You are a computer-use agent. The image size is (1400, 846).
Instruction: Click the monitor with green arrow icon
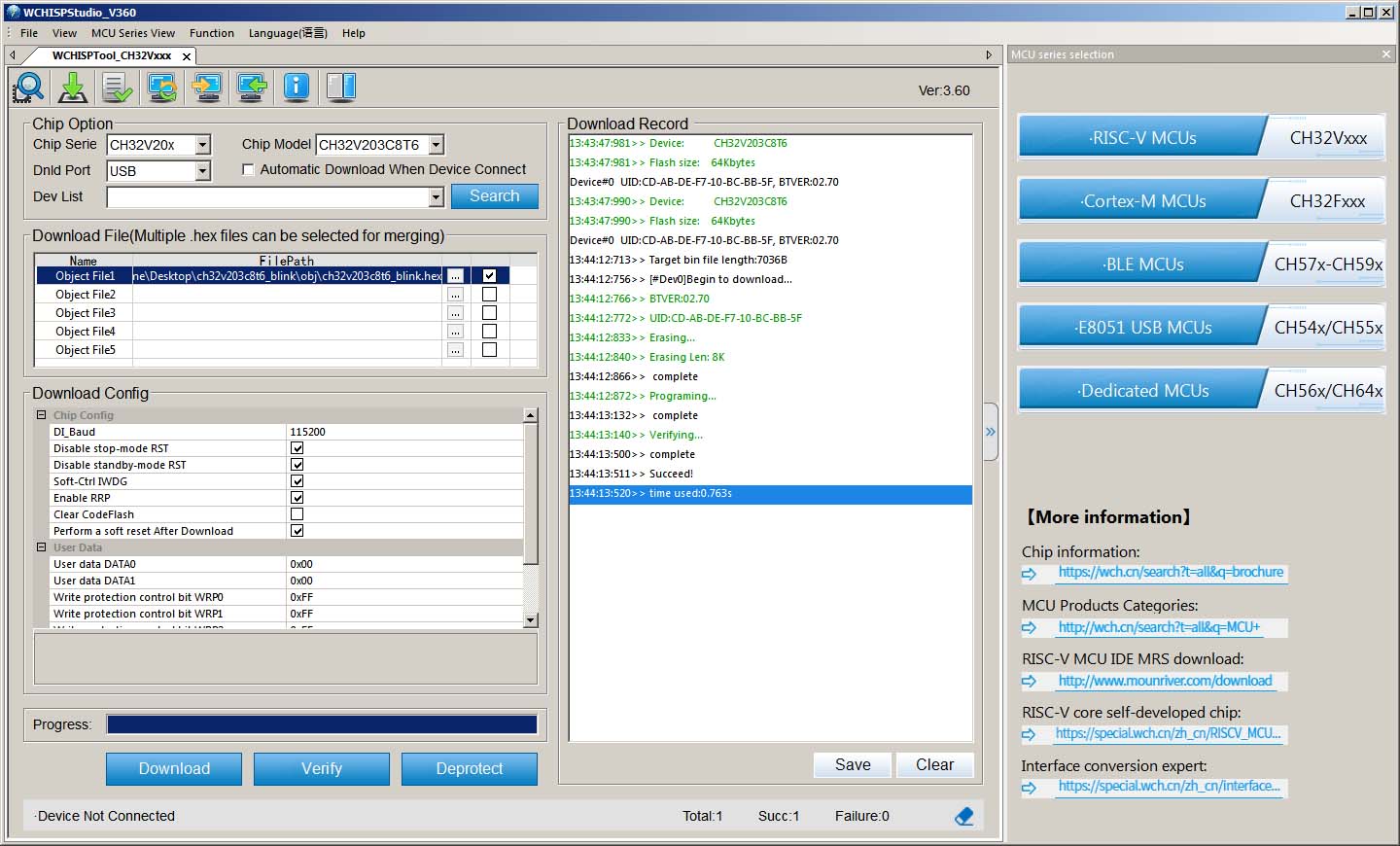(252, 88)
